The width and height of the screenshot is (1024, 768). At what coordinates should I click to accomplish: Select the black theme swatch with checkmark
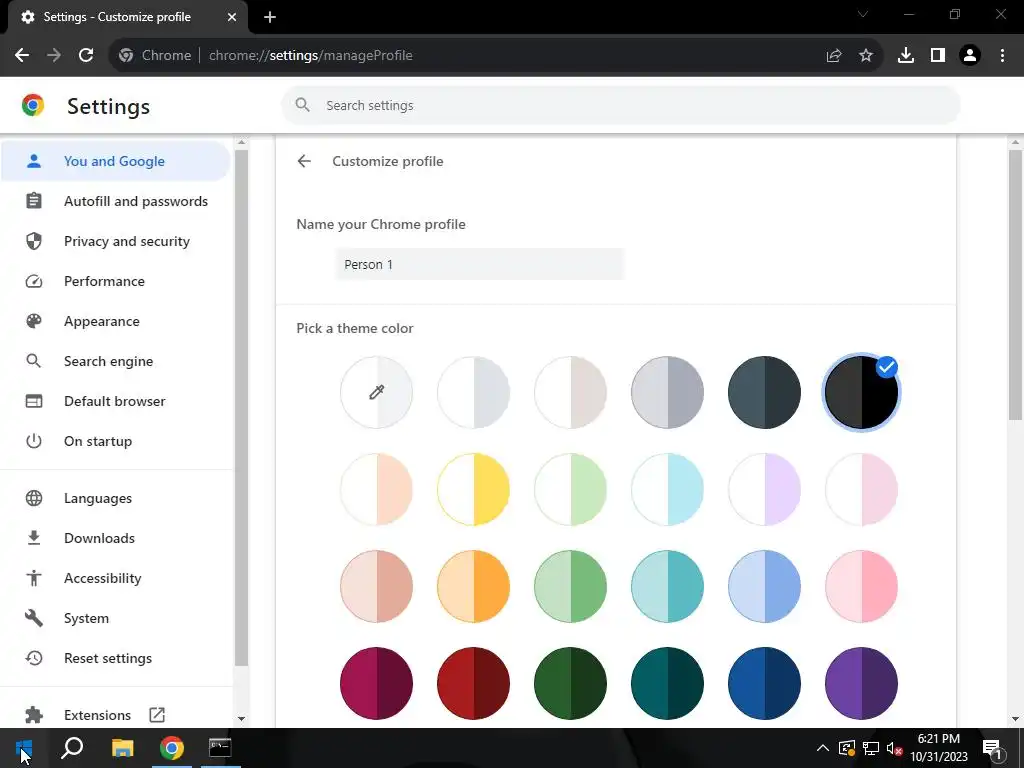pos(861,392)
